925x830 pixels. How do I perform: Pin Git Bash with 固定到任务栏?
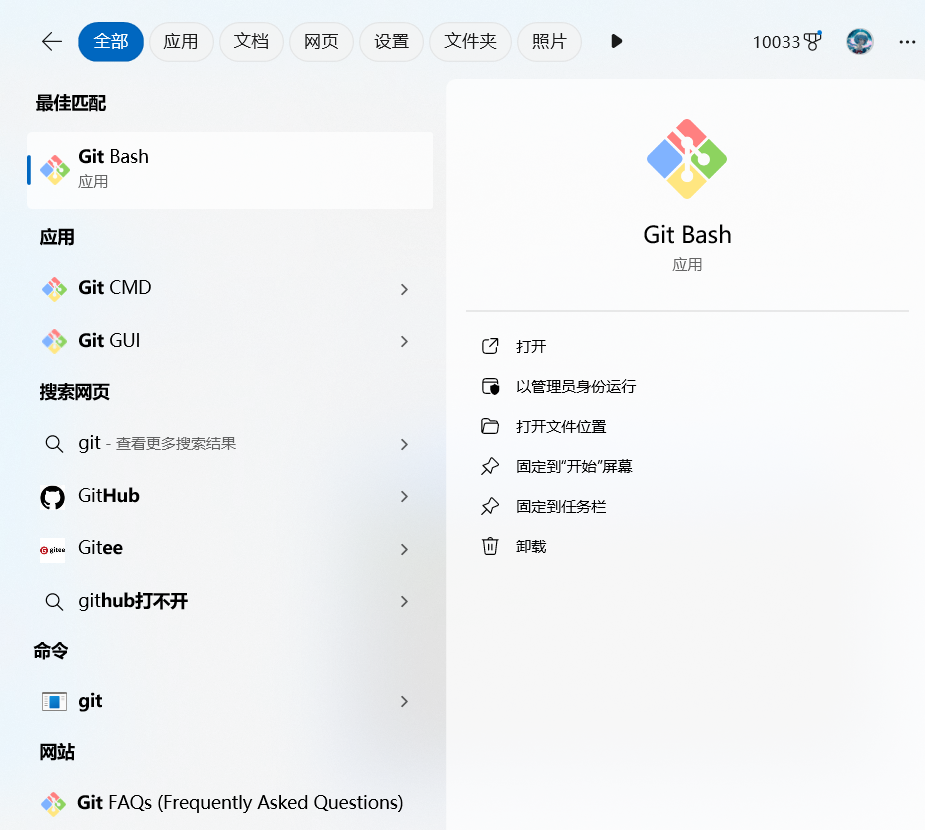click(561, 506)
